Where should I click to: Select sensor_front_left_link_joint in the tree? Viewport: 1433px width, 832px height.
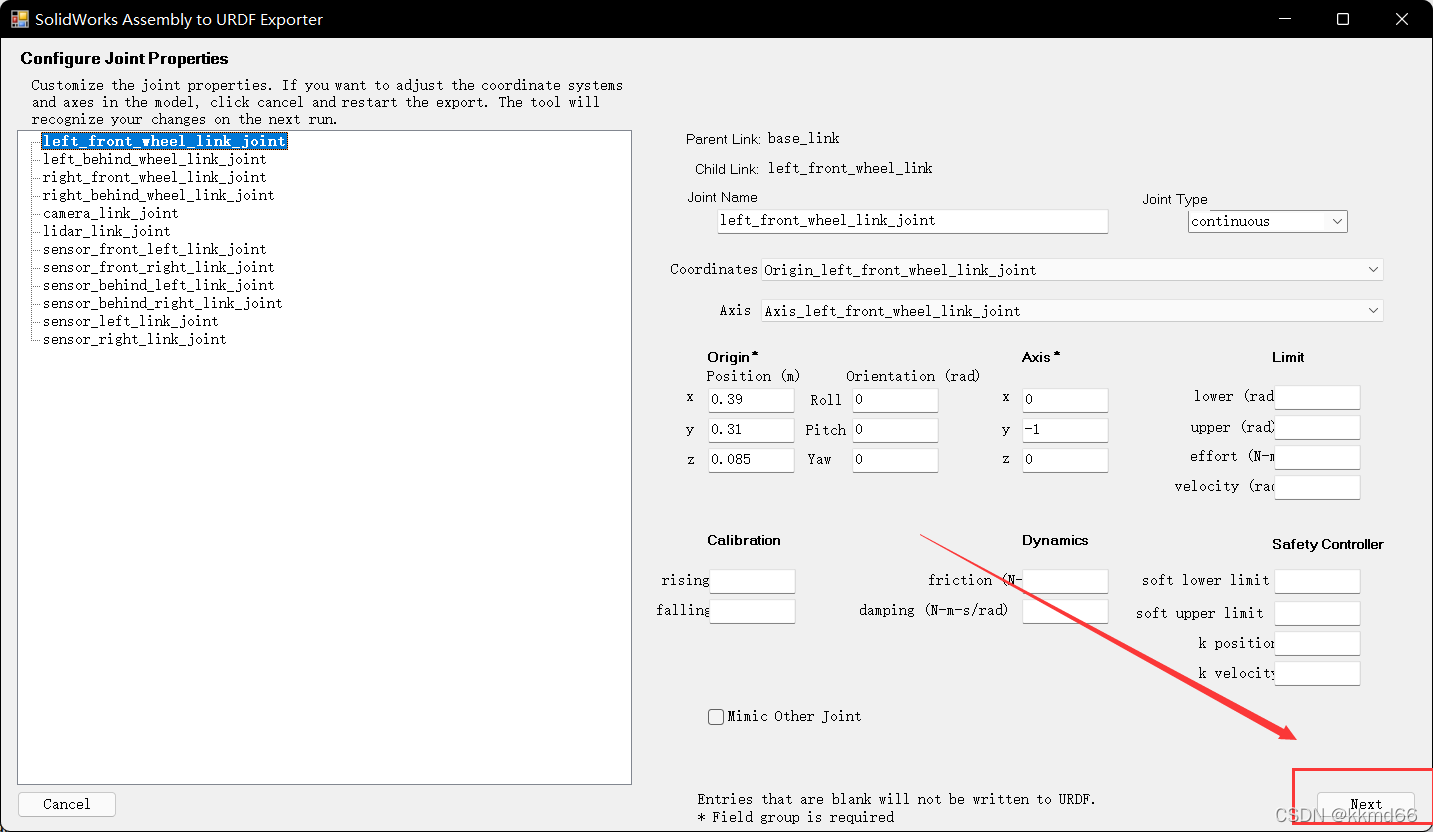(154, 249)
